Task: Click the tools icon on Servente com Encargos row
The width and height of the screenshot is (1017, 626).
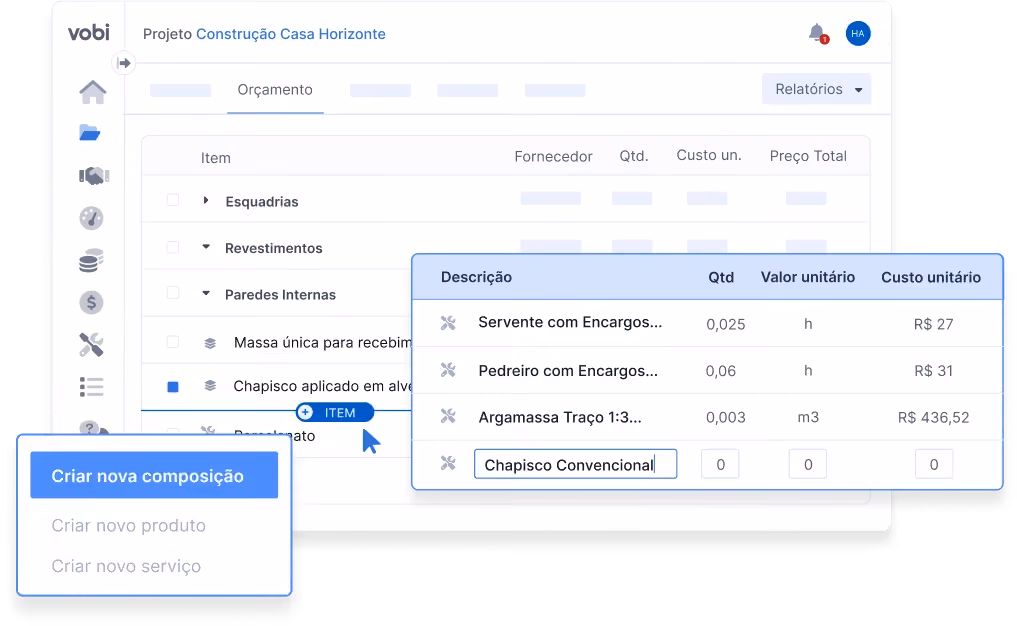Action: point(448,323)
